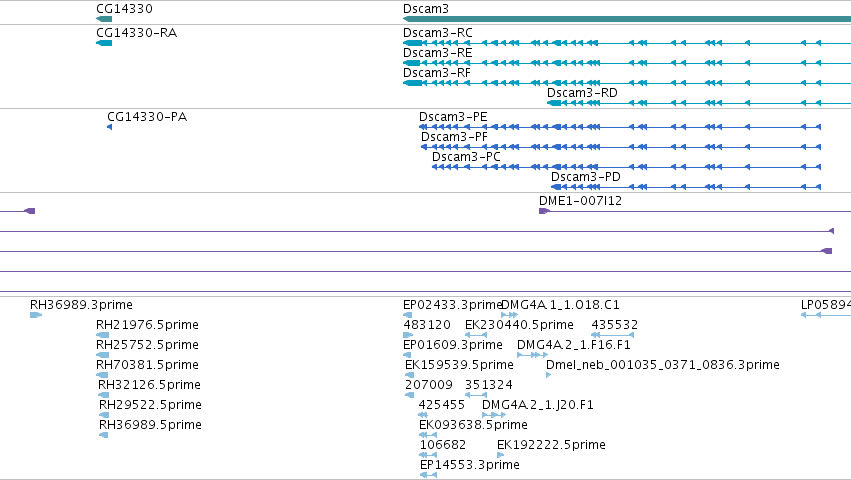851x480 pixels.
Task: Select the RH36989.3prime EST label
Action: pos(81,305)
